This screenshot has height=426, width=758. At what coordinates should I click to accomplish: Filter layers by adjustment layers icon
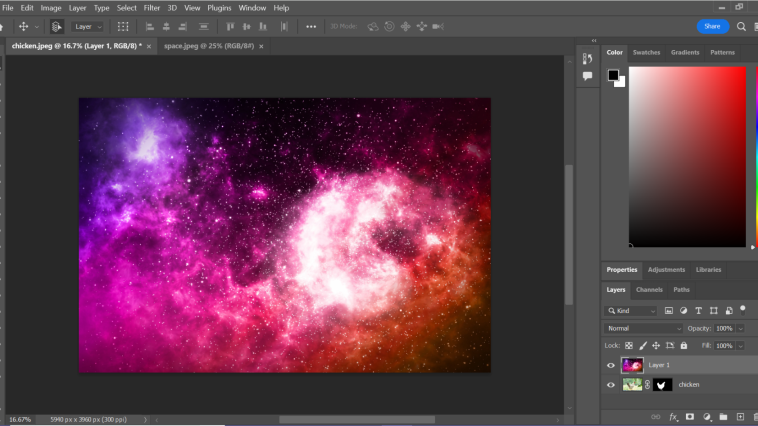click(684, 311)
